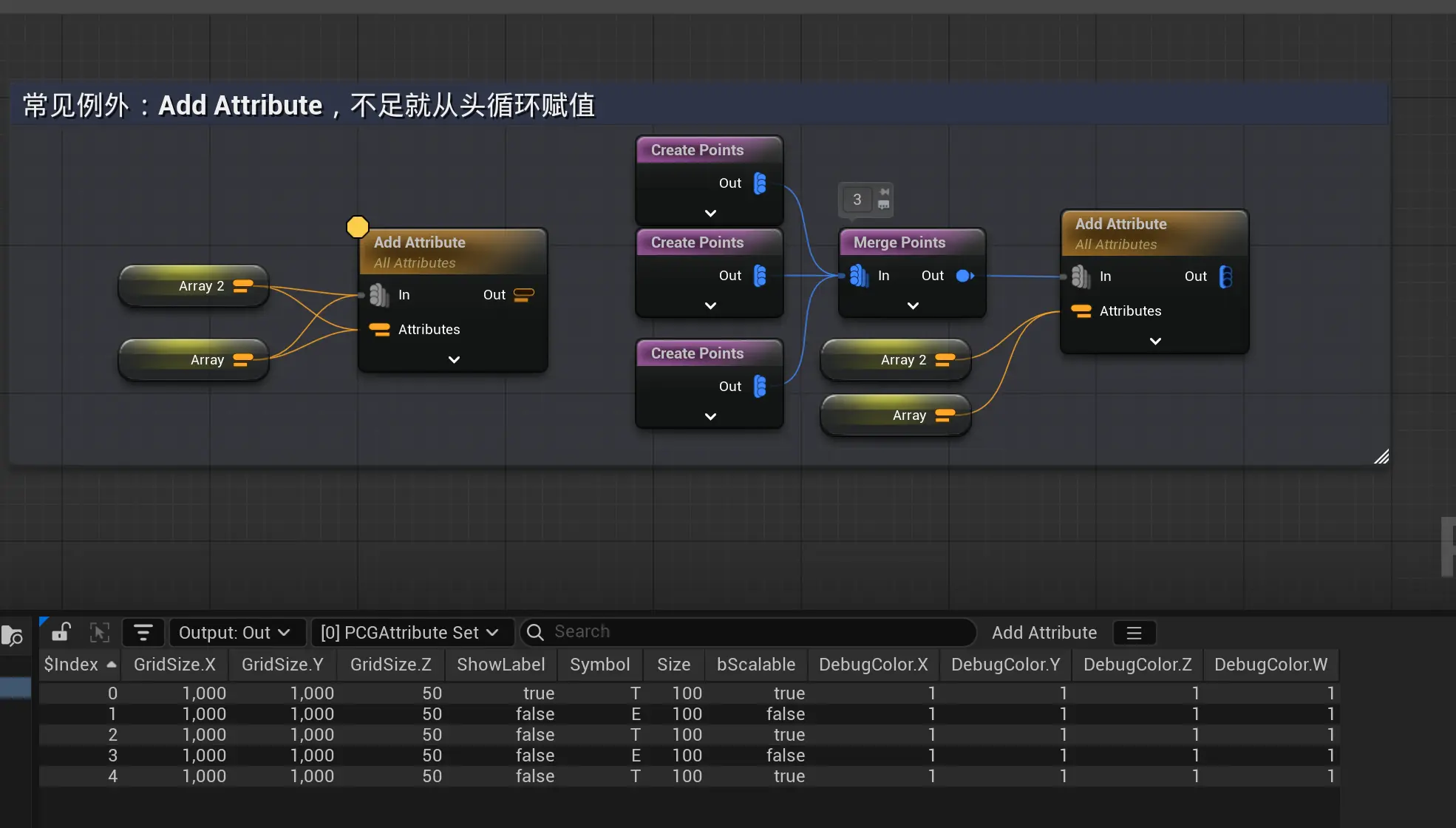Click the Array 2 node output pin at left

point(242,286)
